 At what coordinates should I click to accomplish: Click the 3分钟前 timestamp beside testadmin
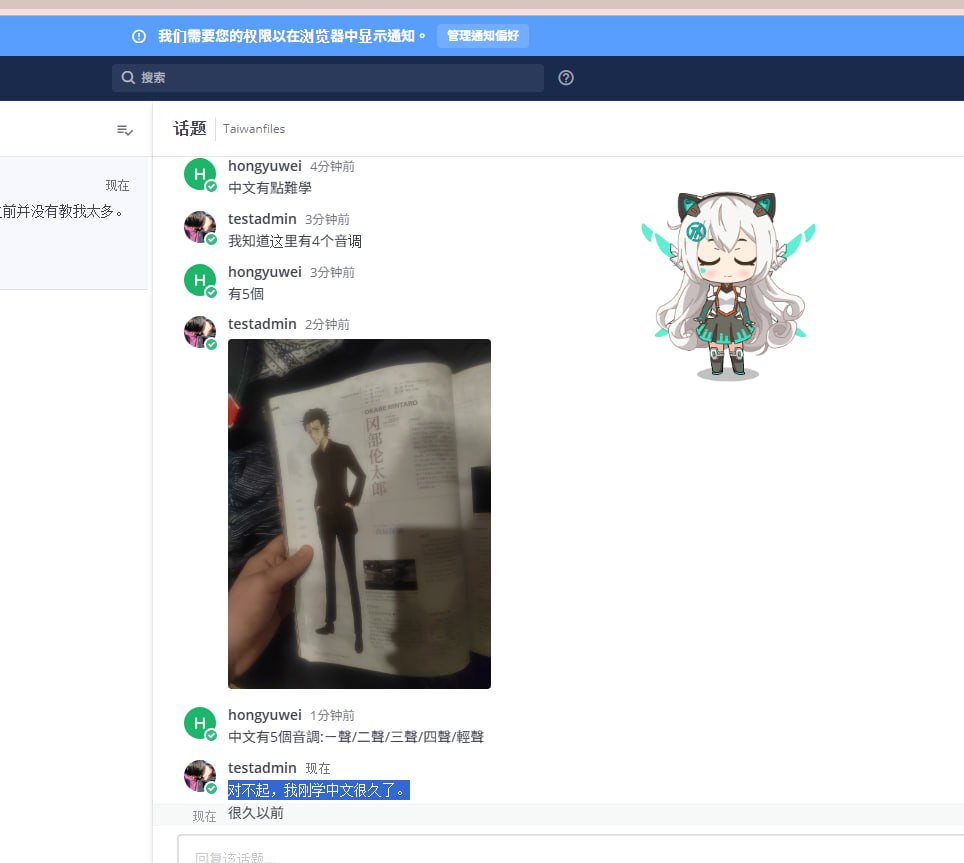(x=327, y=219)
